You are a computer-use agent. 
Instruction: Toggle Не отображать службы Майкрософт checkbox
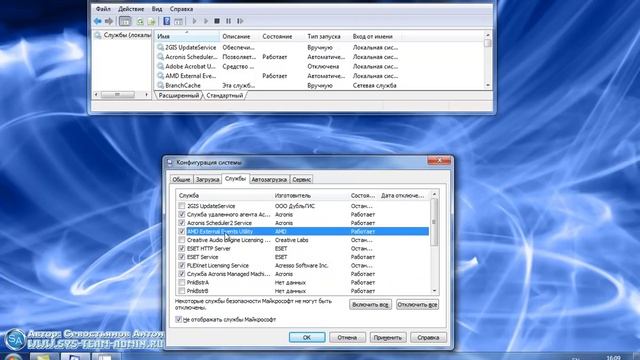coord(178,319)
